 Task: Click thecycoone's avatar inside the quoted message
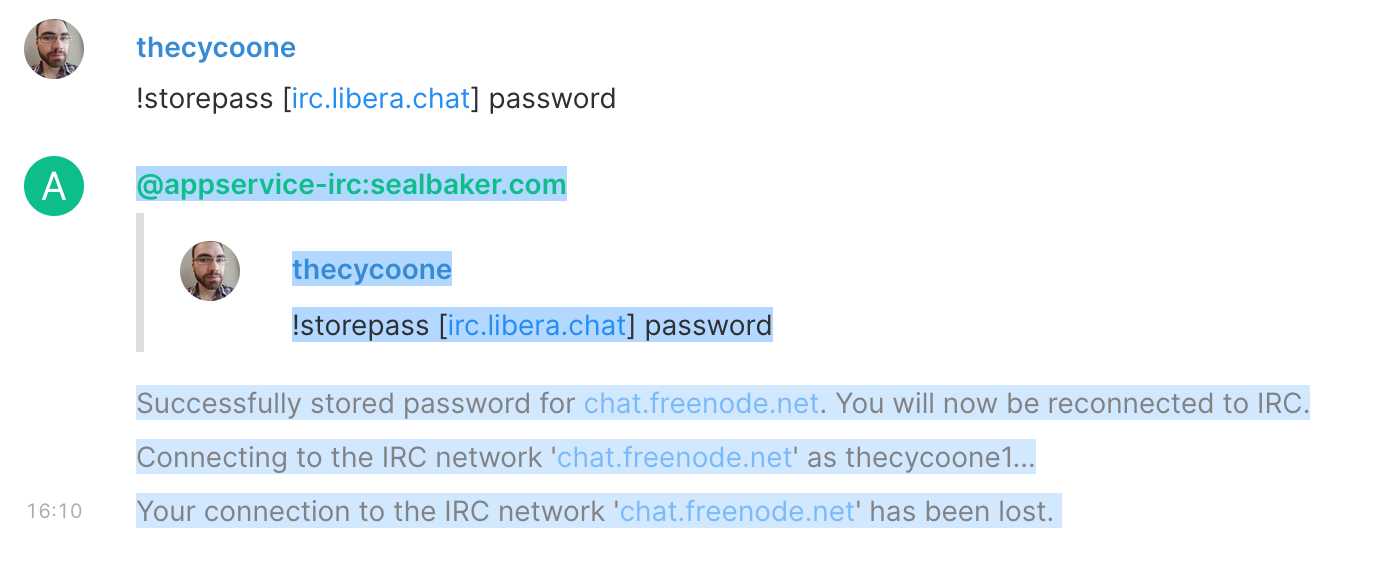pyautogui.click(x=209, y=271)
